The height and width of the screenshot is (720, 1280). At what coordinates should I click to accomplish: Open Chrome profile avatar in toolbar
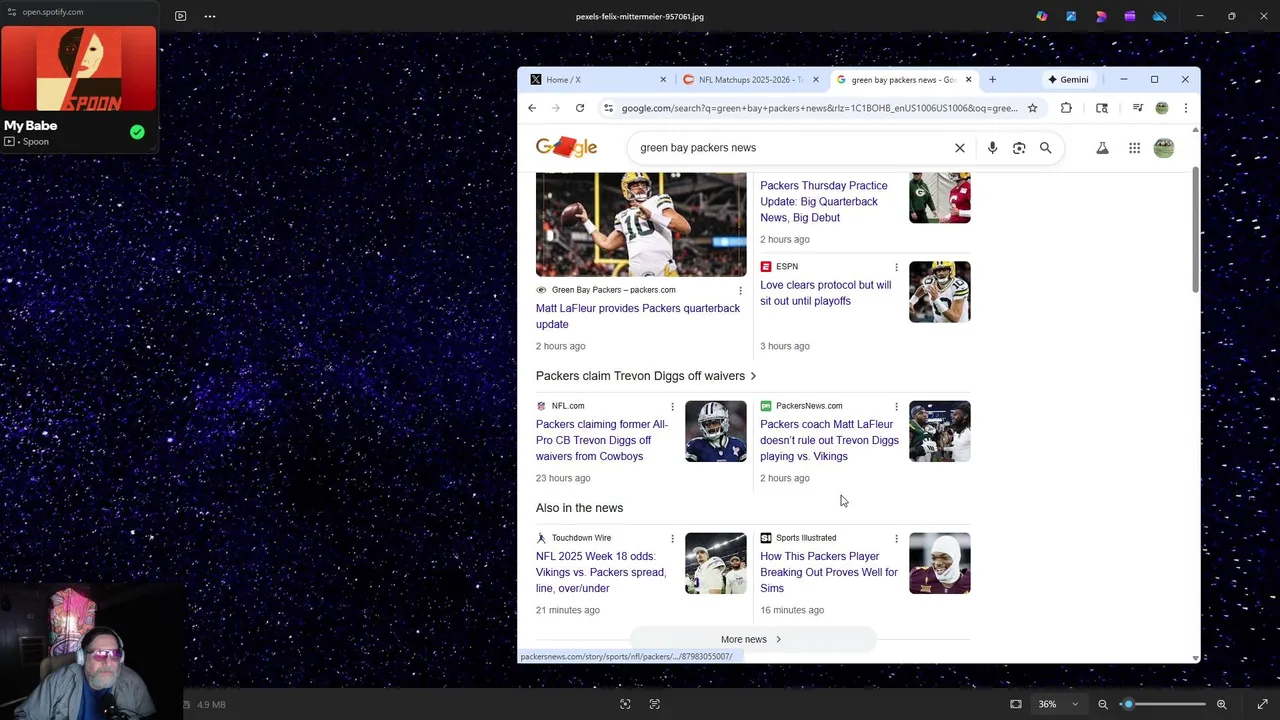(1162, 108)
